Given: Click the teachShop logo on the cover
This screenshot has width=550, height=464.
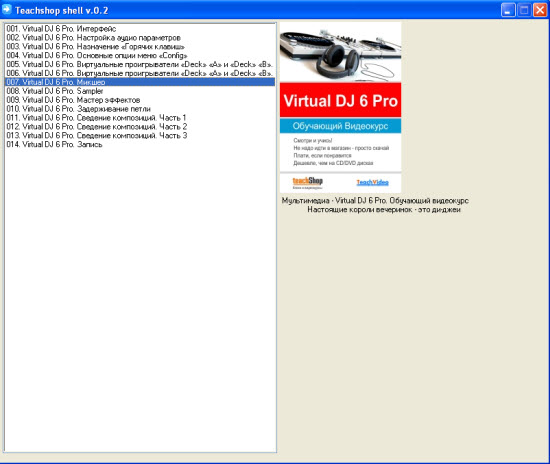Looking at the screenshot, I should tap(308, 182).
